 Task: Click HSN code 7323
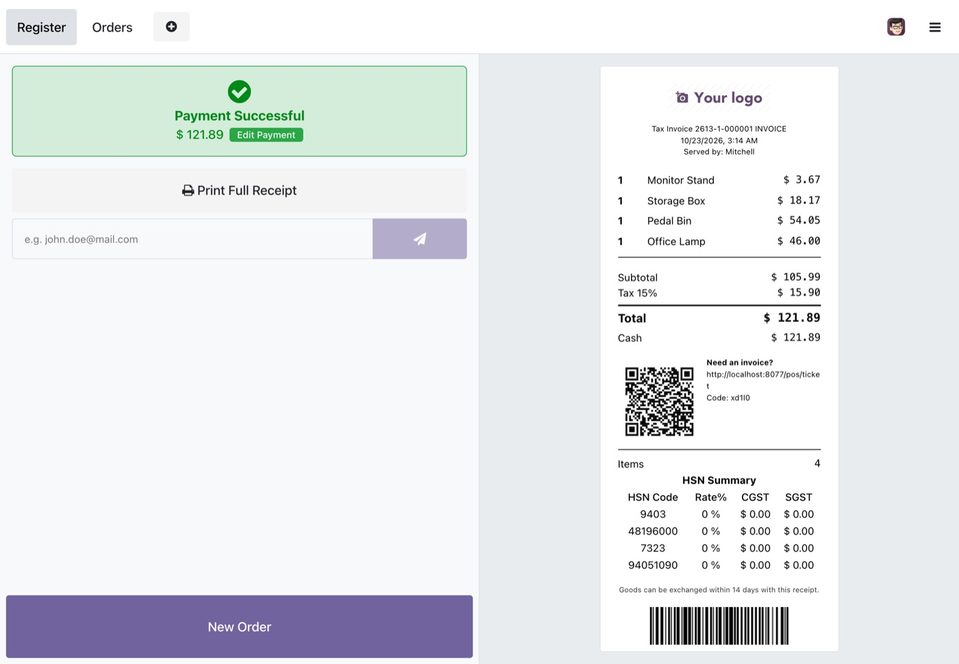tap(653, 548)
